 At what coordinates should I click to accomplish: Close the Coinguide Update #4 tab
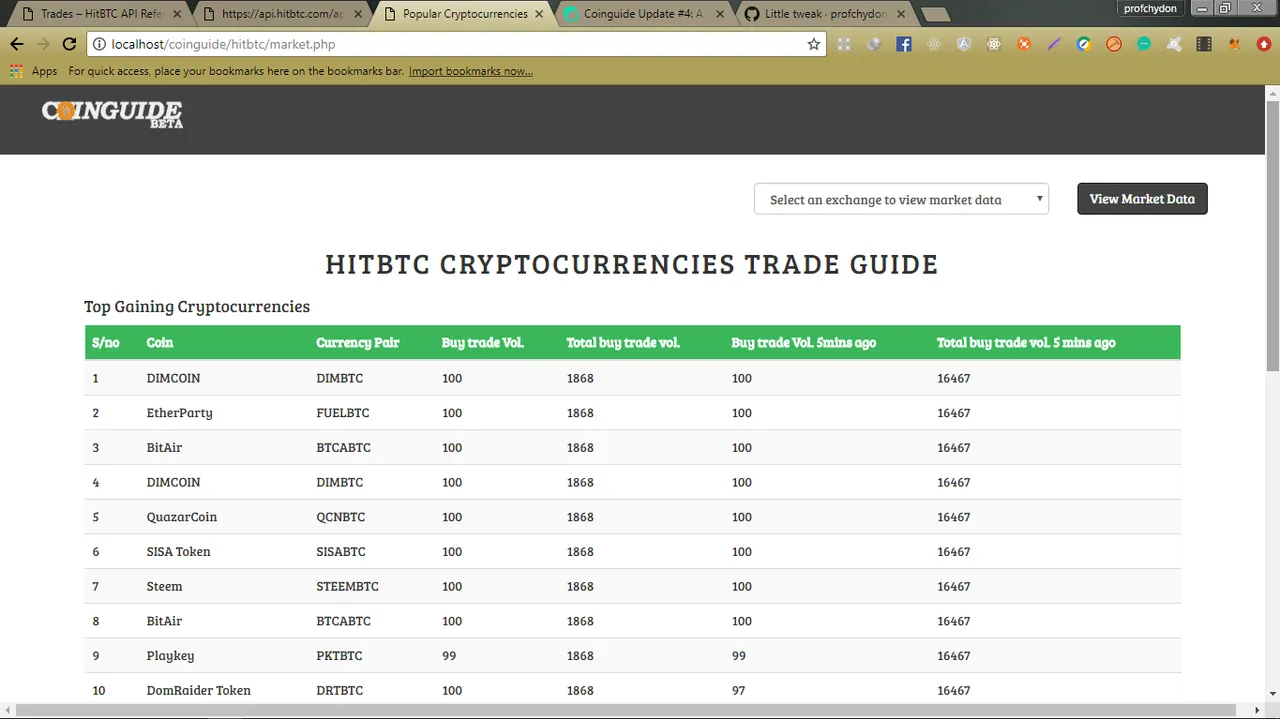720,14
